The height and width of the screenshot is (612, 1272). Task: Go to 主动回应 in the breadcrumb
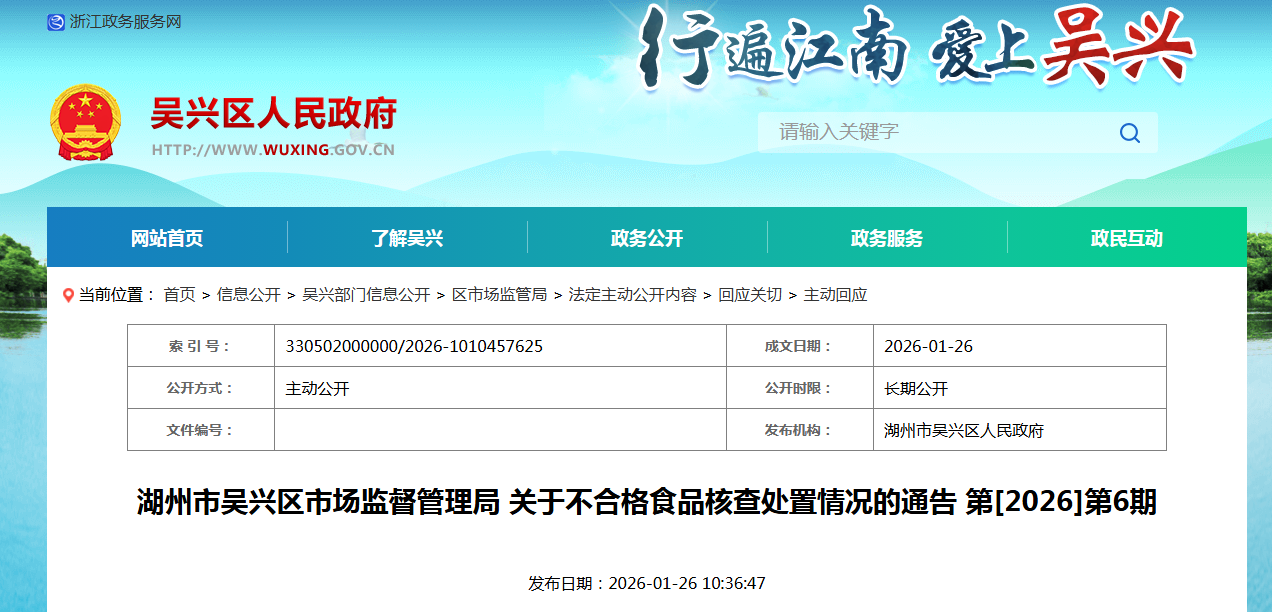coord(835,295)
